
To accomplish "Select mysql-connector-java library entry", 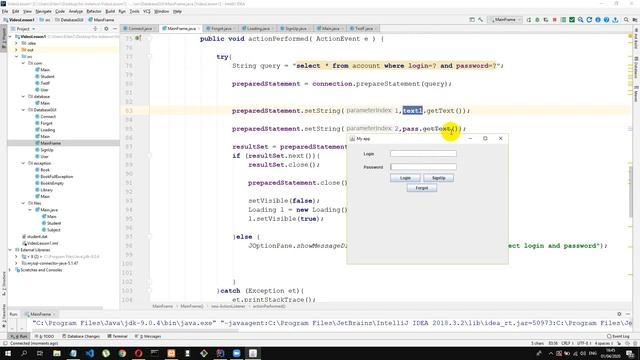I will click(52, 263).
